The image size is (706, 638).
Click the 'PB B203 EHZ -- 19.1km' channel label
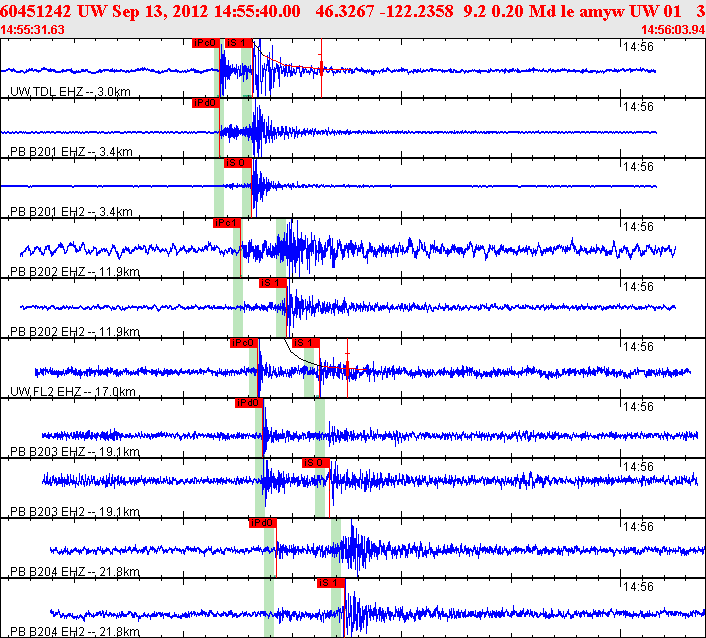75,452
